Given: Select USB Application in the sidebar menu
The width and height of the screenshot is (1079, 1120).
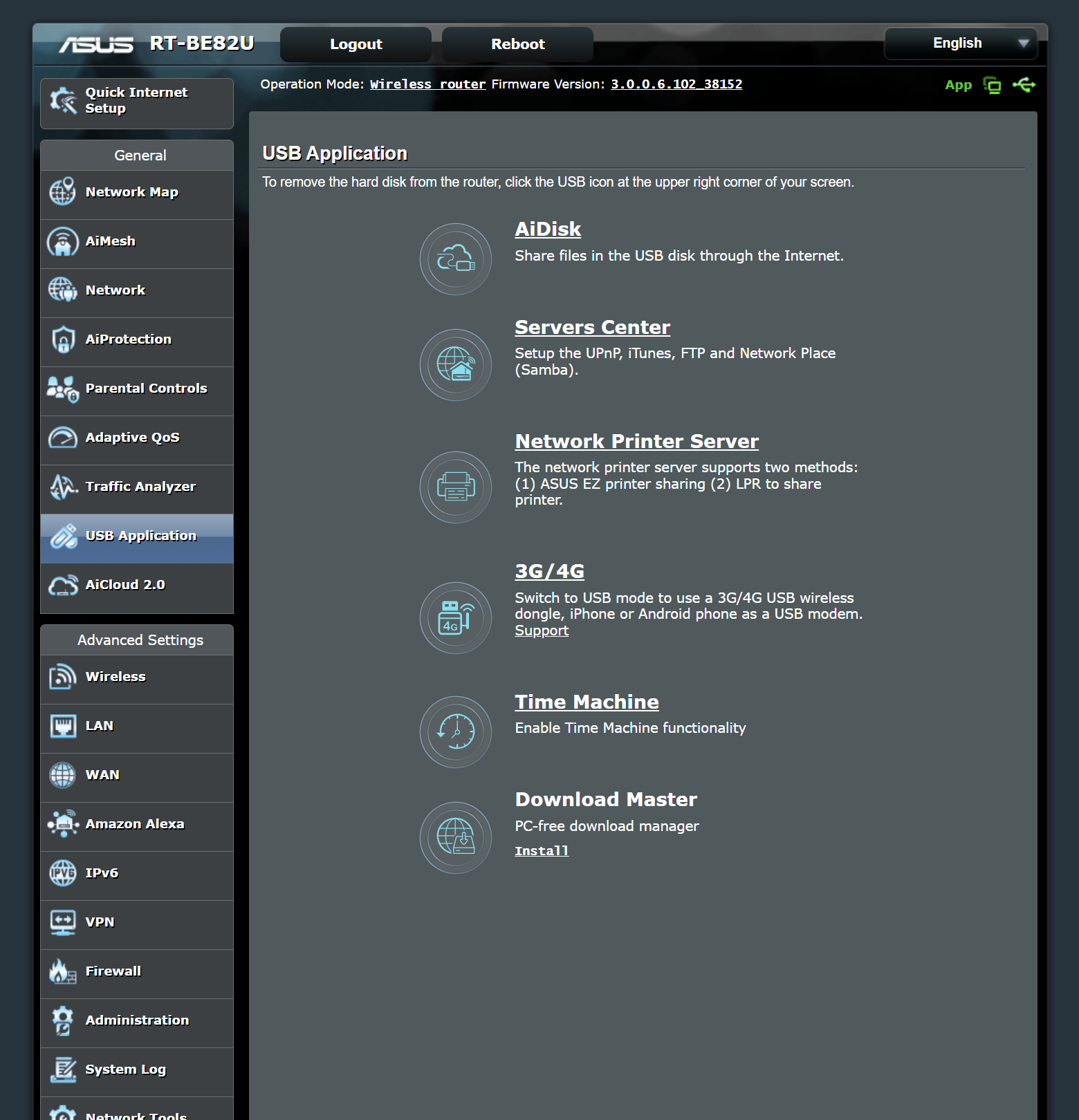Looking at the screenshot, I should (x=137, y=539).
